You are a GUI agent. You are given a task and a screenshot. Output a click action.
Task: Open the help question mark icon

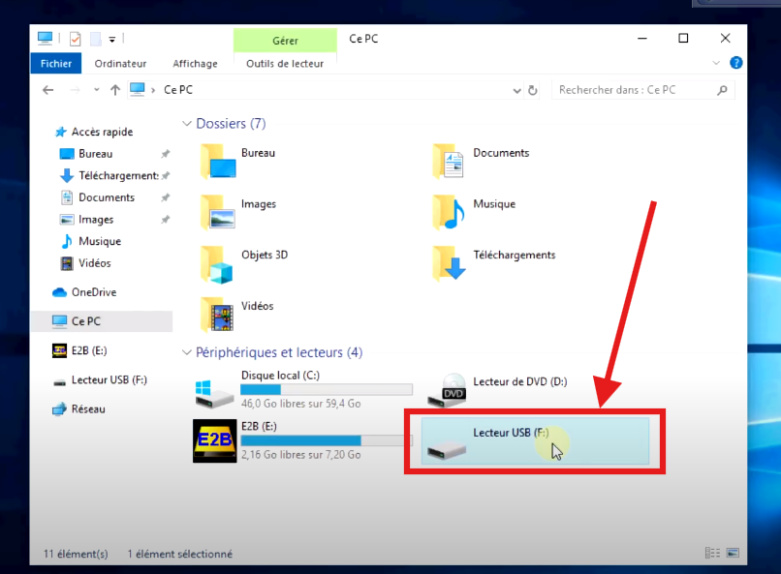(736, 63)
